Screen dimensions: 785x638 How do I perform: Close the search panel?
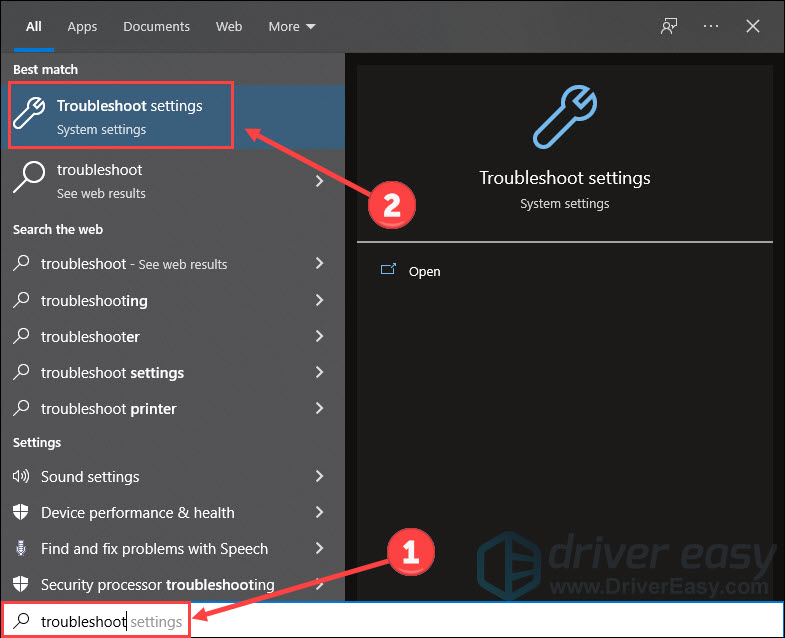coord(753,26)
